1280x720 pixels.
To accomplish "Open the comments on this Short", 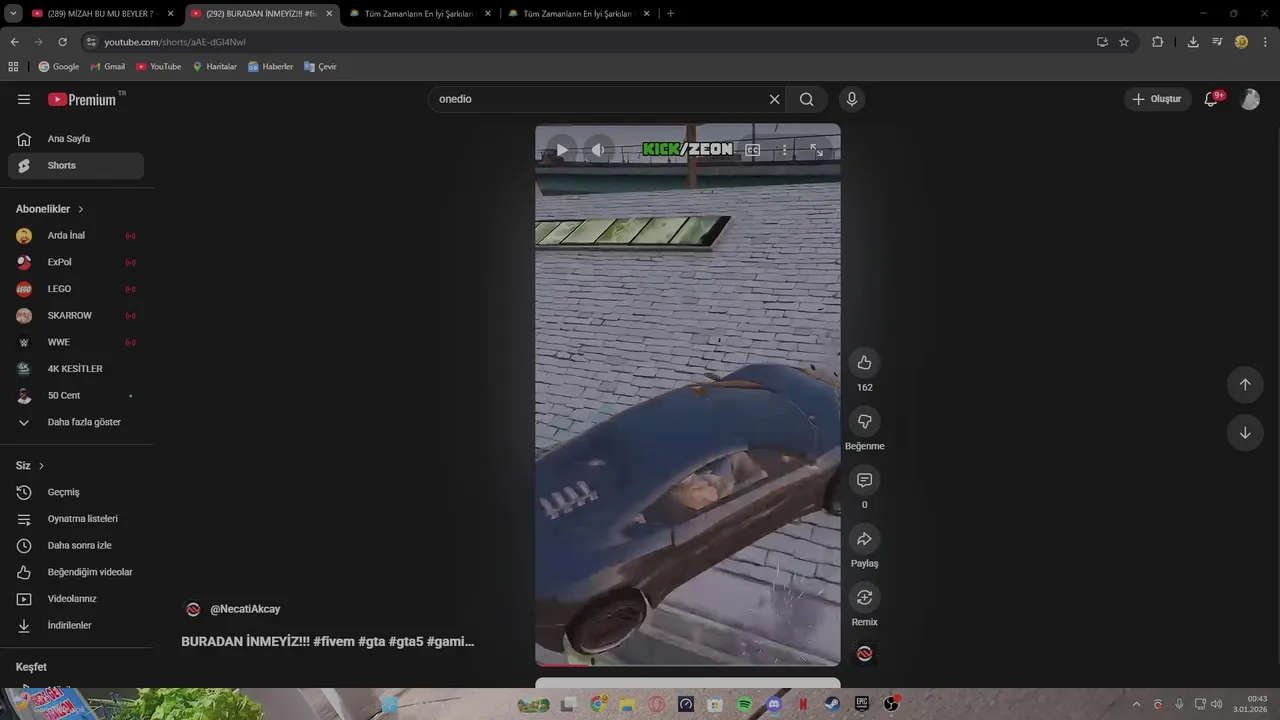I will 865,480.
